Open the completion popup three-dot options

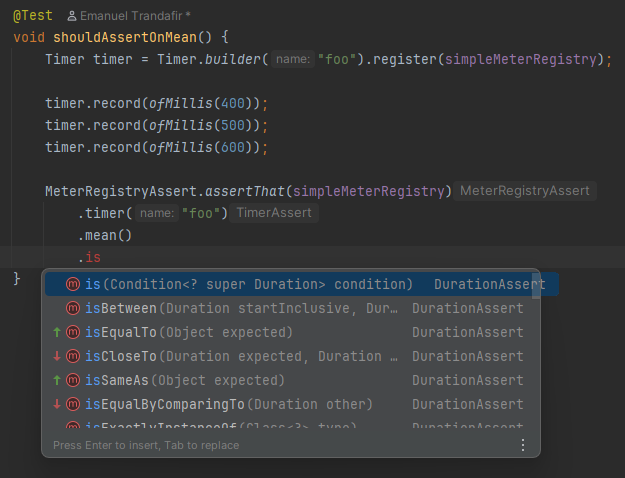522,445
